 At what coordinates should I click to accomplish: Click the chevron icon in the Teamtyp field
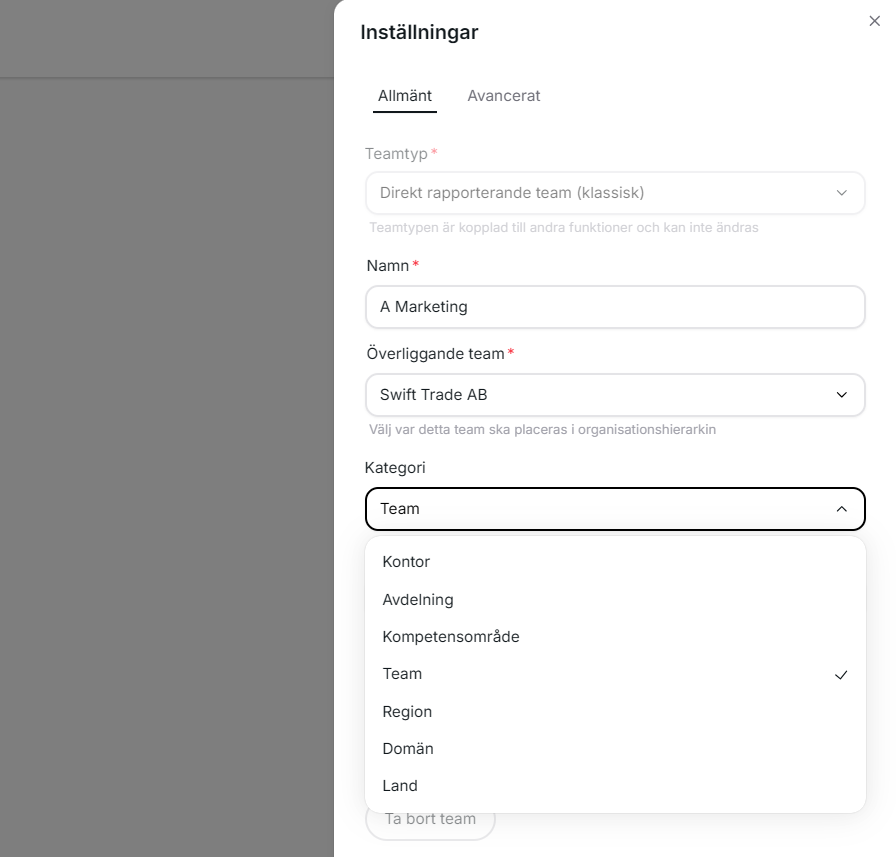tap(842, 193)
